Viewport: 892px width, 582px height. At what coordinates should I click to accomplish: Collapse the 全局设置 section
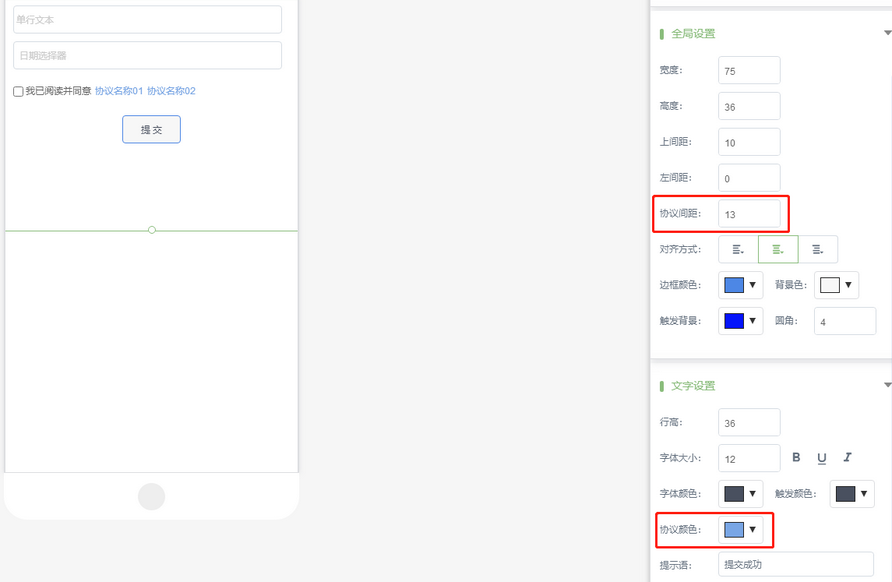(x=887, y=33)
